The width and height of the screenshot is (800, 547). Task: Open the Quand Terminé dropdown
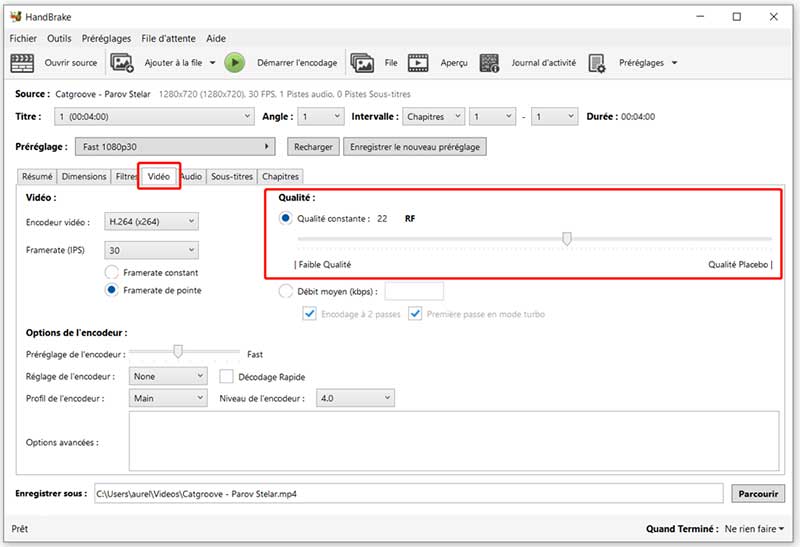754,529
